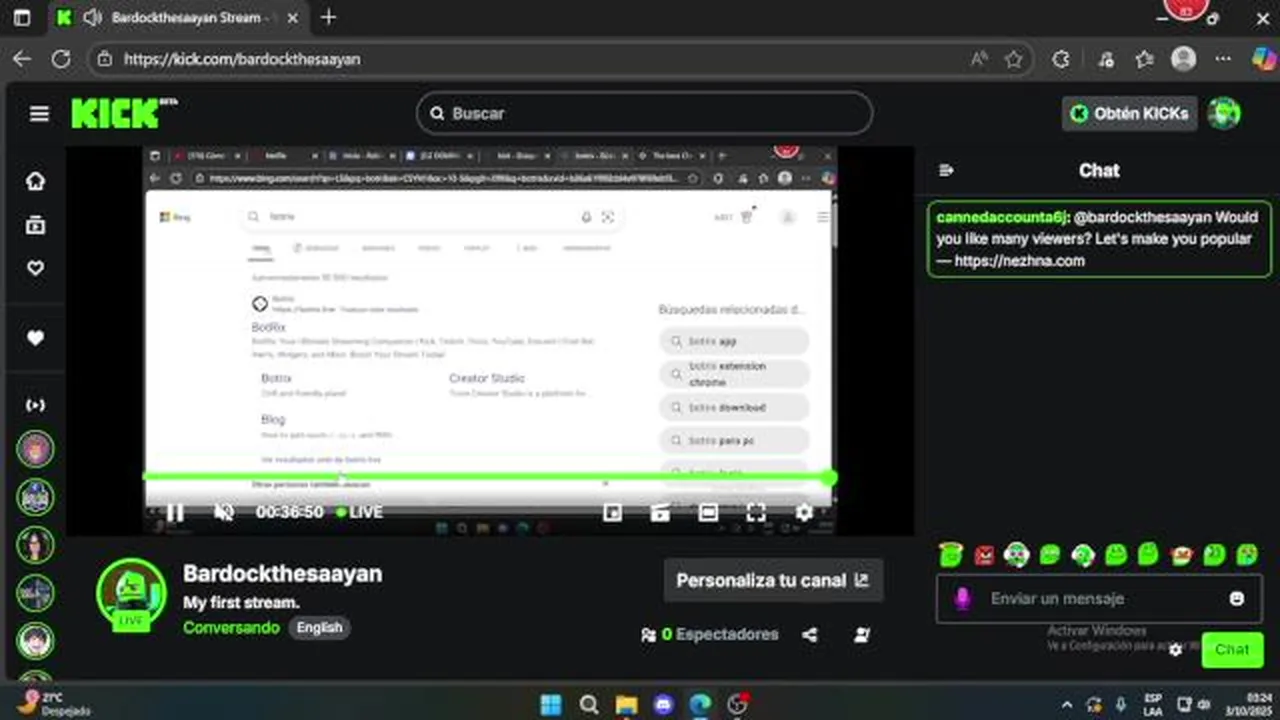Open the Conversando category link
Image resolution: width=1280 pixels, height=720 pixels.
coord(231,628)
